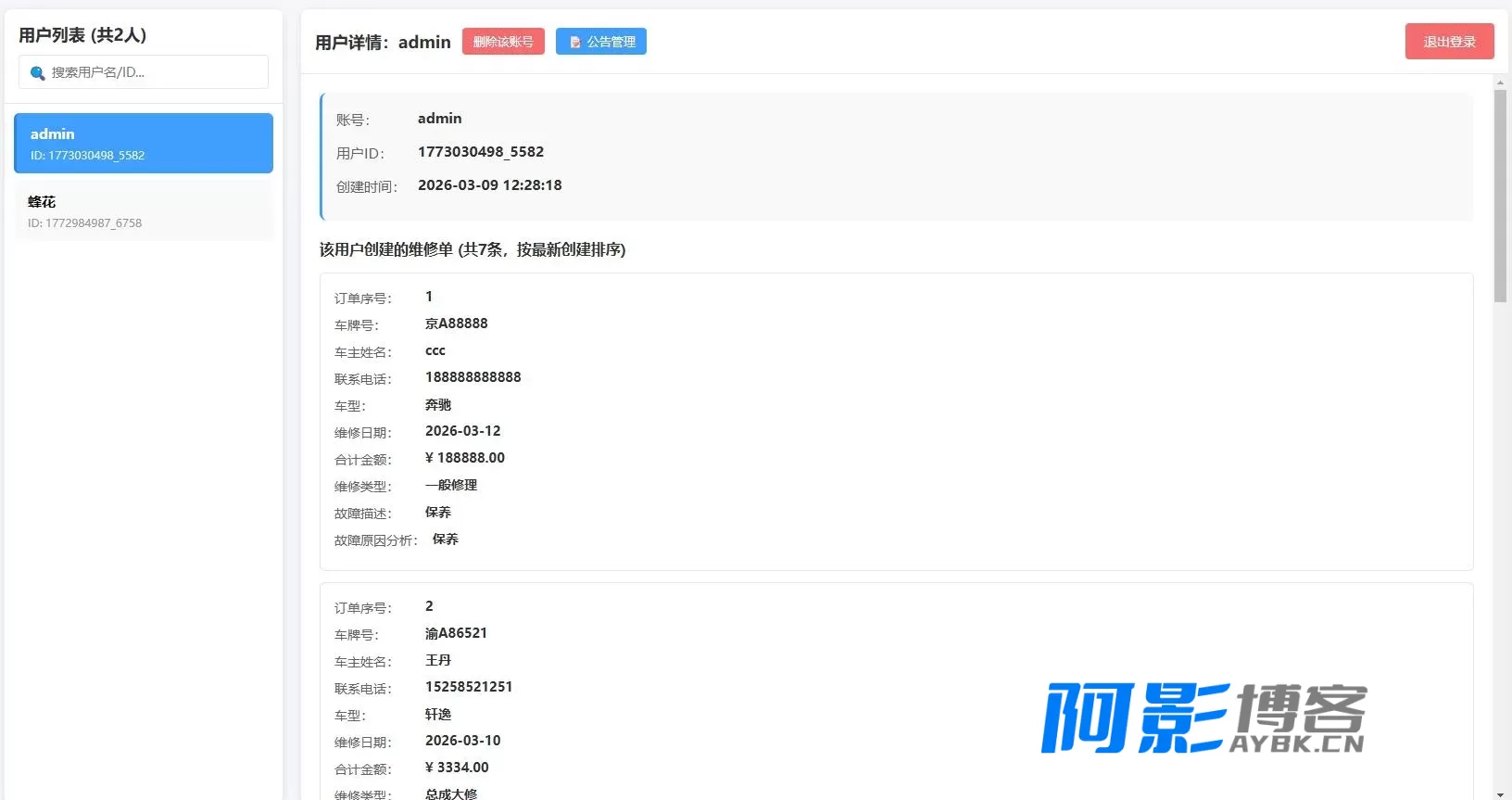Viewport: 1512px width, 800px height.
Task: Click the user ID 1773030498_5582 value
Action: [481, 152]
